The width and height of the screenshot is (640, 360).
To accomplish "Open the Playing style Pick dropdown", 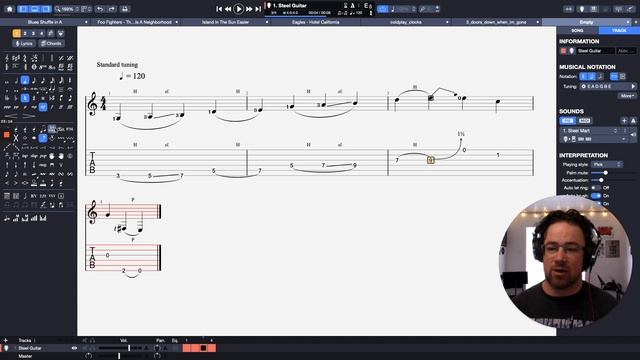I will pos(607,164).
